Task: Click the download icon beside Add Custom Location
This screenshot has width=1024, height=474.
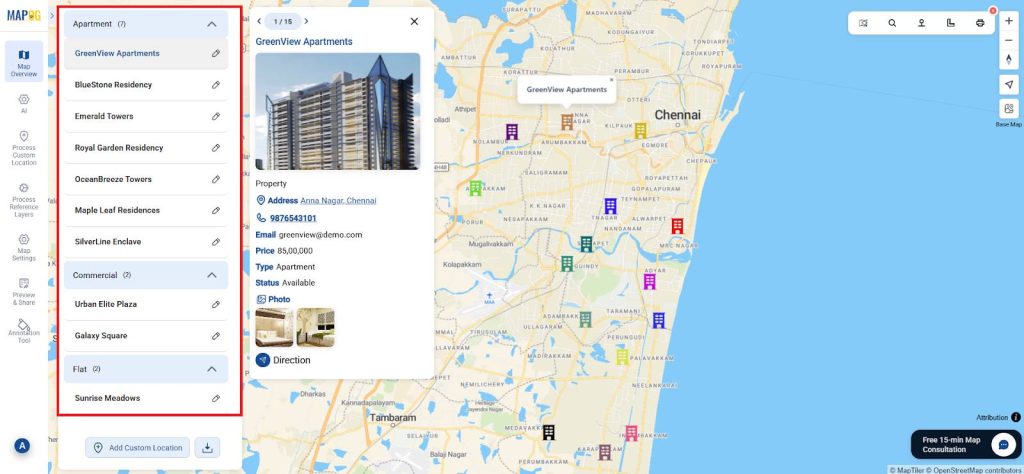Action: (207, 448)
